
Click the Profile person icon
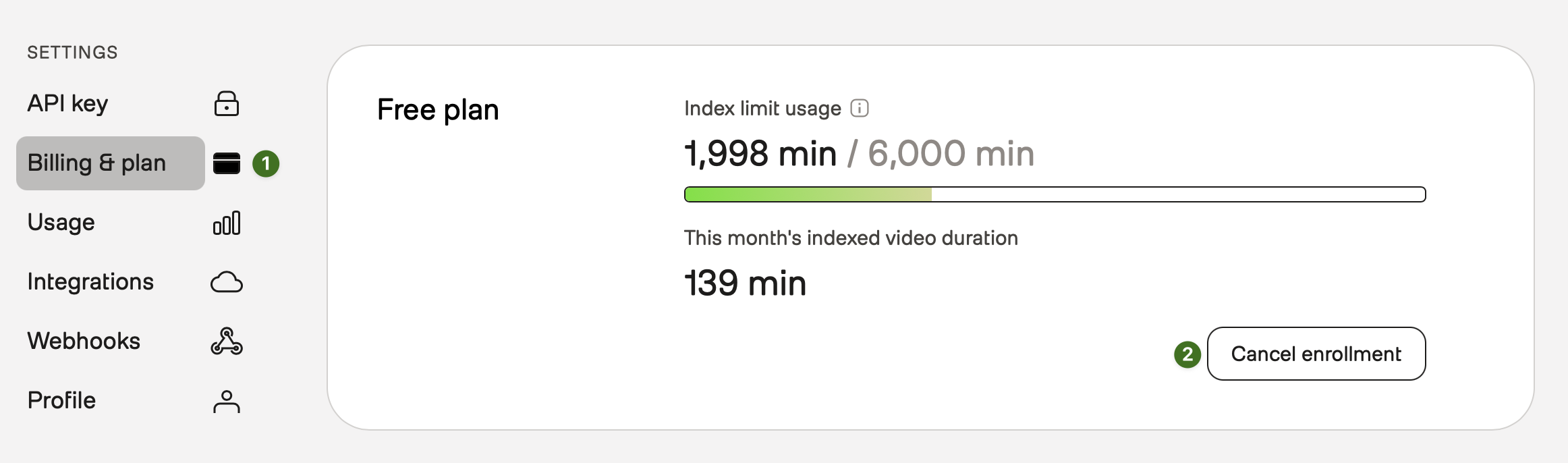tap(227, 401)
